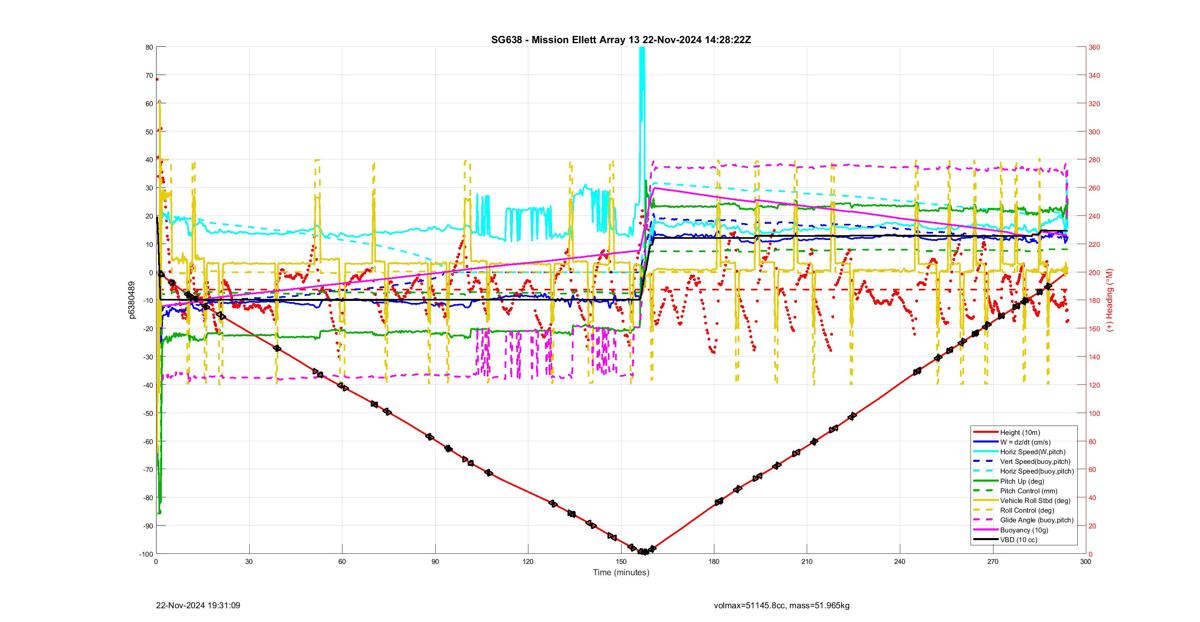This screenshot has width=1200, height=622.
Task: Select the 'Pitch Up (deg)' legend entry
Action: (1024, 481)
